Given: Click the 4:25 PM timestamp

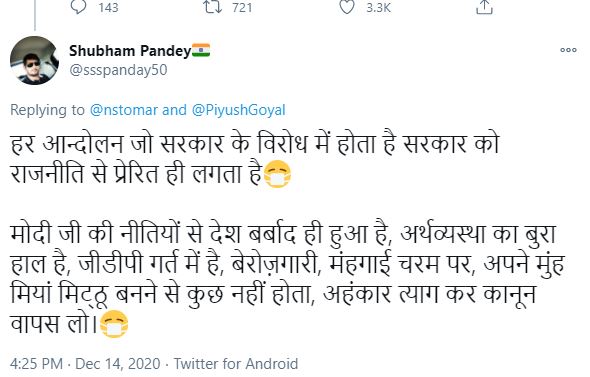Looking at the screenshot, I should tap(36, 364).
